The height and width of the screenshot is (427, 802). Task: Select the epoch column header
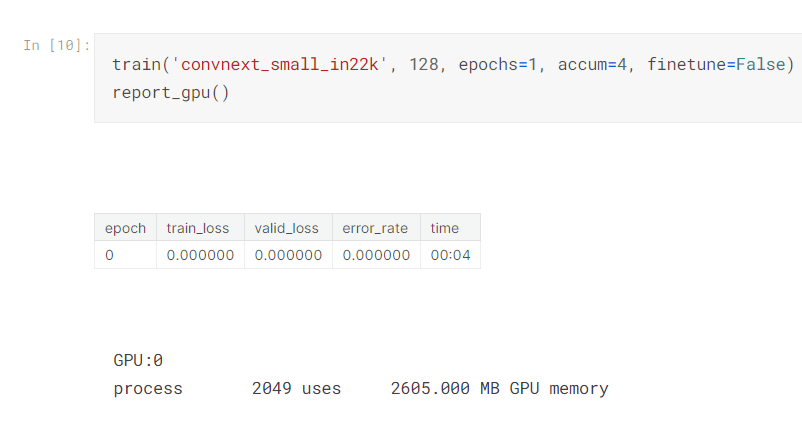coord(125,228)
